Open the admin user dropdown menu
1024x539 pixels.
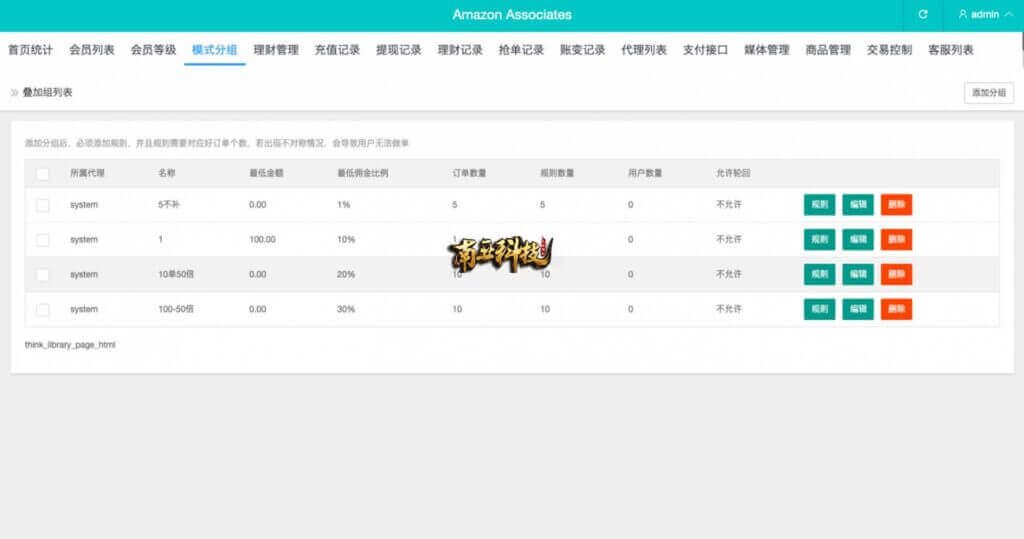tap(979, 15)
